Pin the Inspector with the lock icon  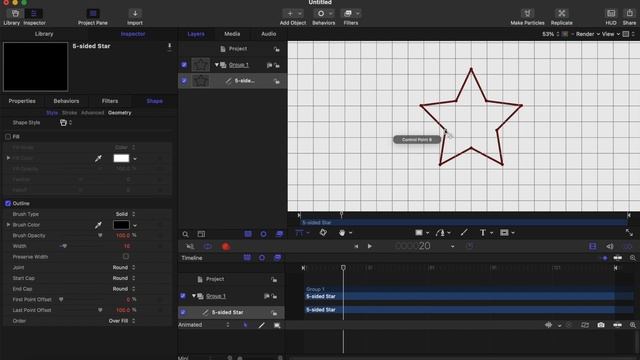point(169,47)
